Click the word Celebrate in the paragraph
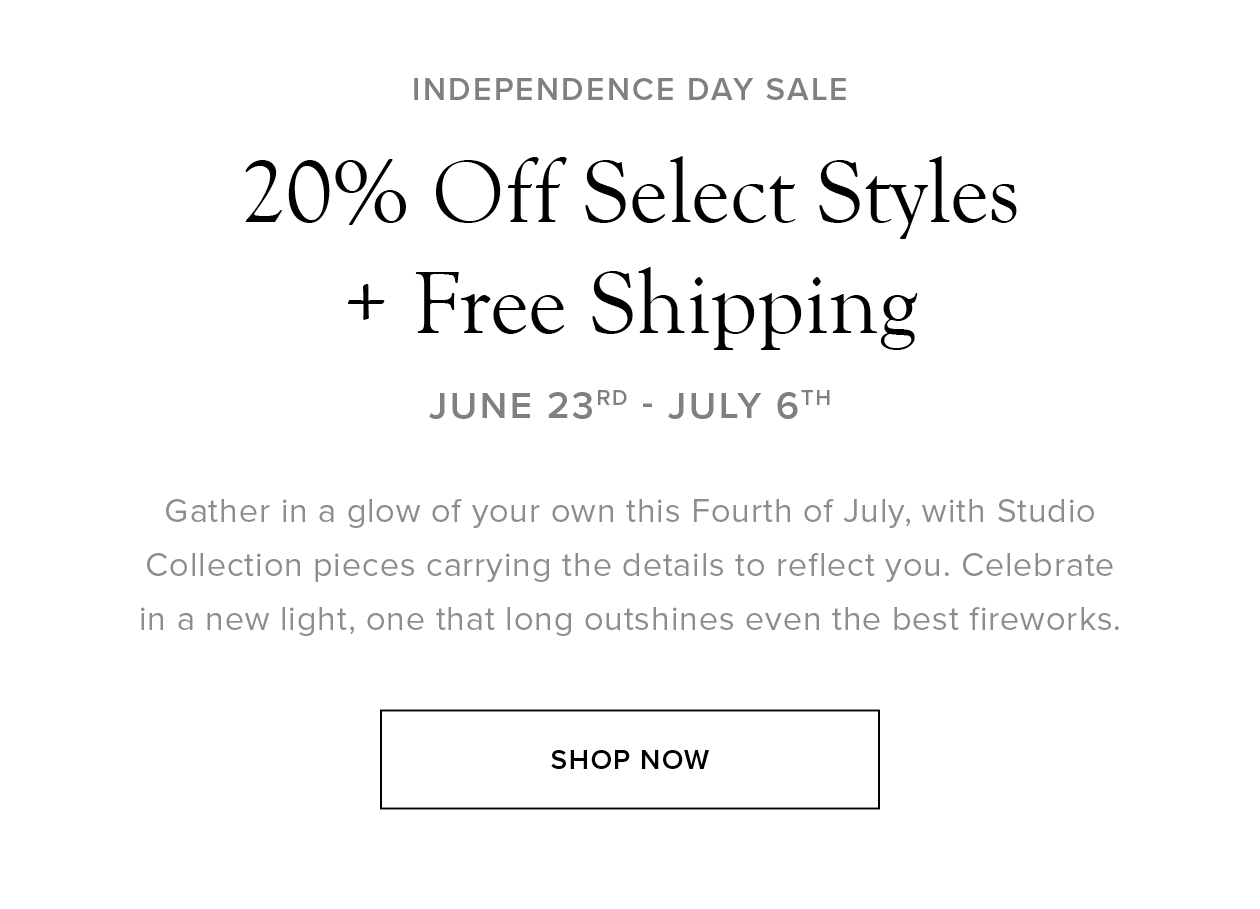This screenshot has height=909, width=1260. [x=1038, y=565]
